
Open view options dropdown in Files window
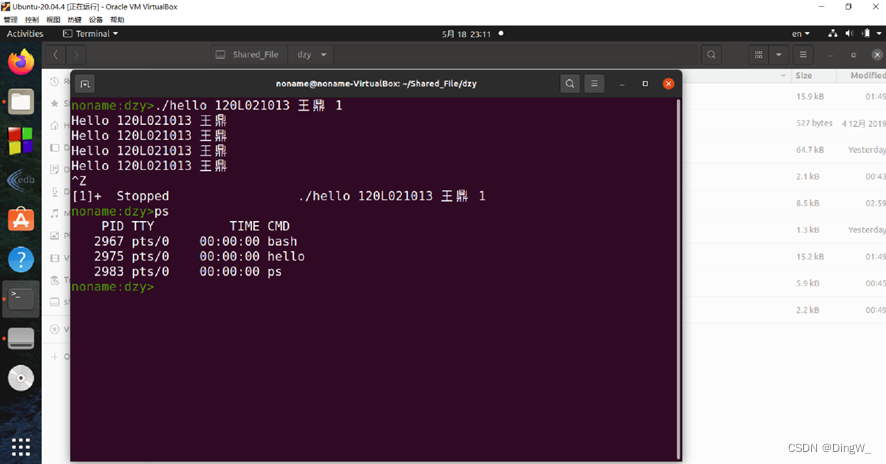[779, 55]
